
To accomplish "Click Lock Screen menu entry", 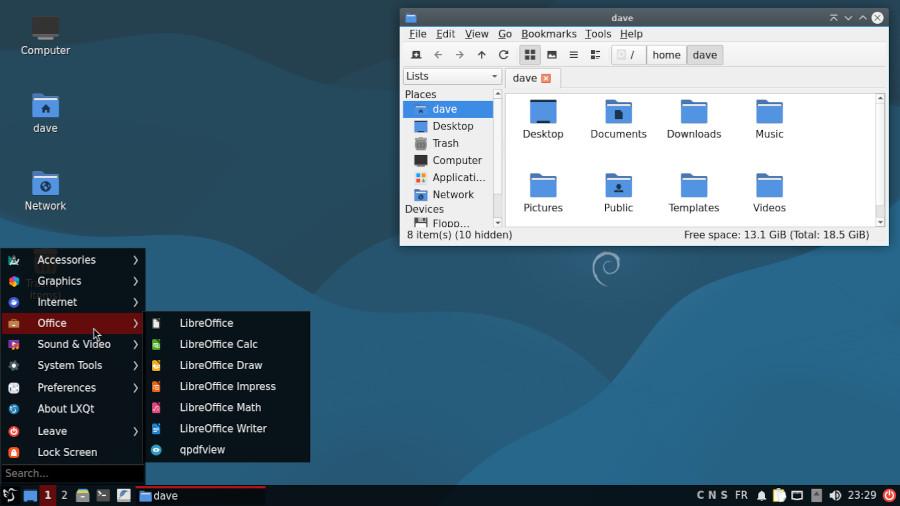I will pyautogui.click(x=73, y=453).
